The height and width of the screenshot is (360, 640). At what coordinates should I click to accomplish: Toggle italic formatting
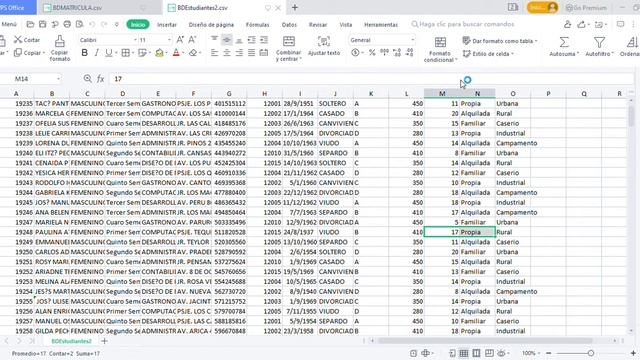coord(96,53)
